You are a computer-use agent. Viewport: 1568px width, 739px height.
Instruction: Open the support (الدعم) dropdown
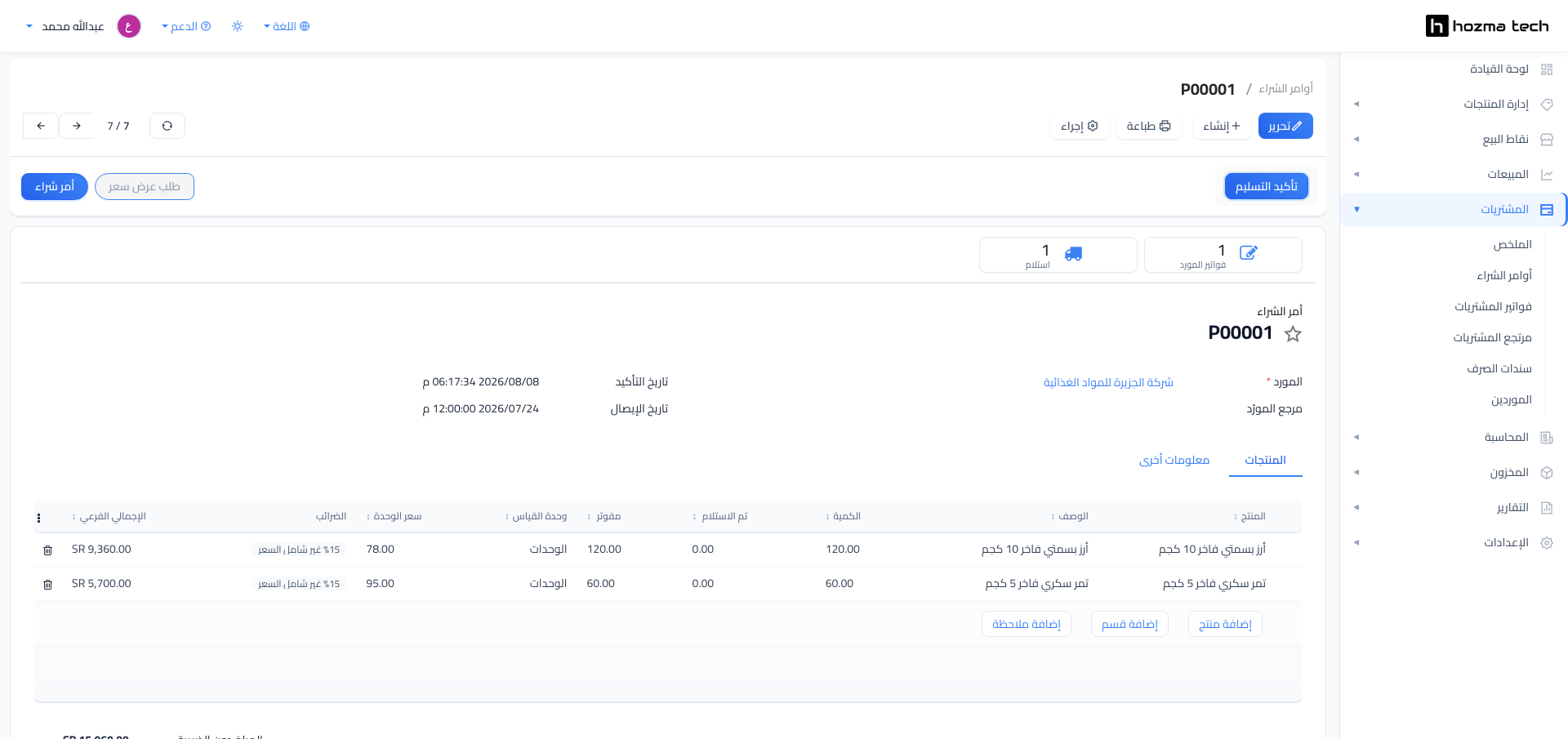186,26
